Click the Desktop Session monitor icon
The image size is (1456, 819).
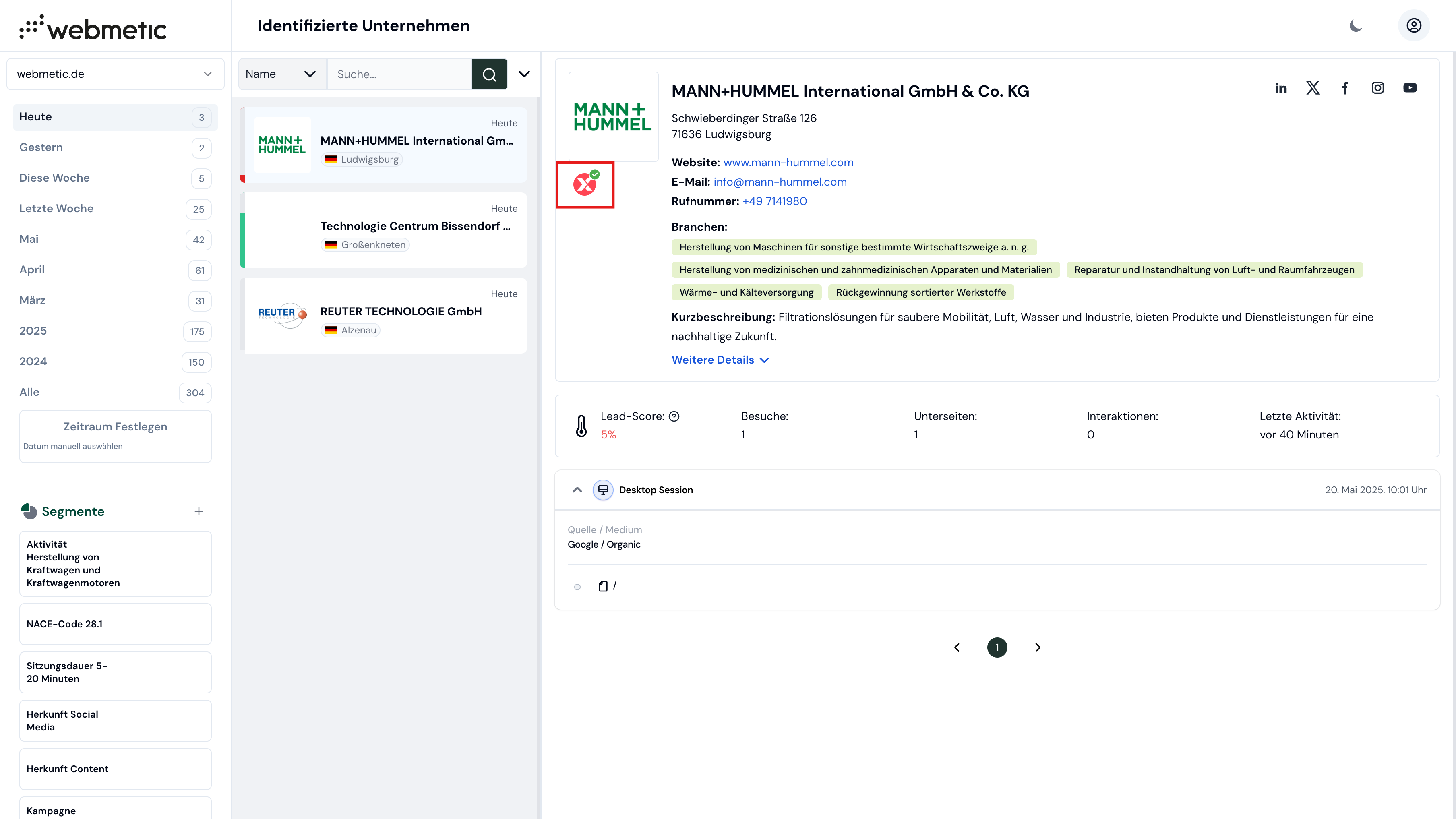tap(603, 490)
